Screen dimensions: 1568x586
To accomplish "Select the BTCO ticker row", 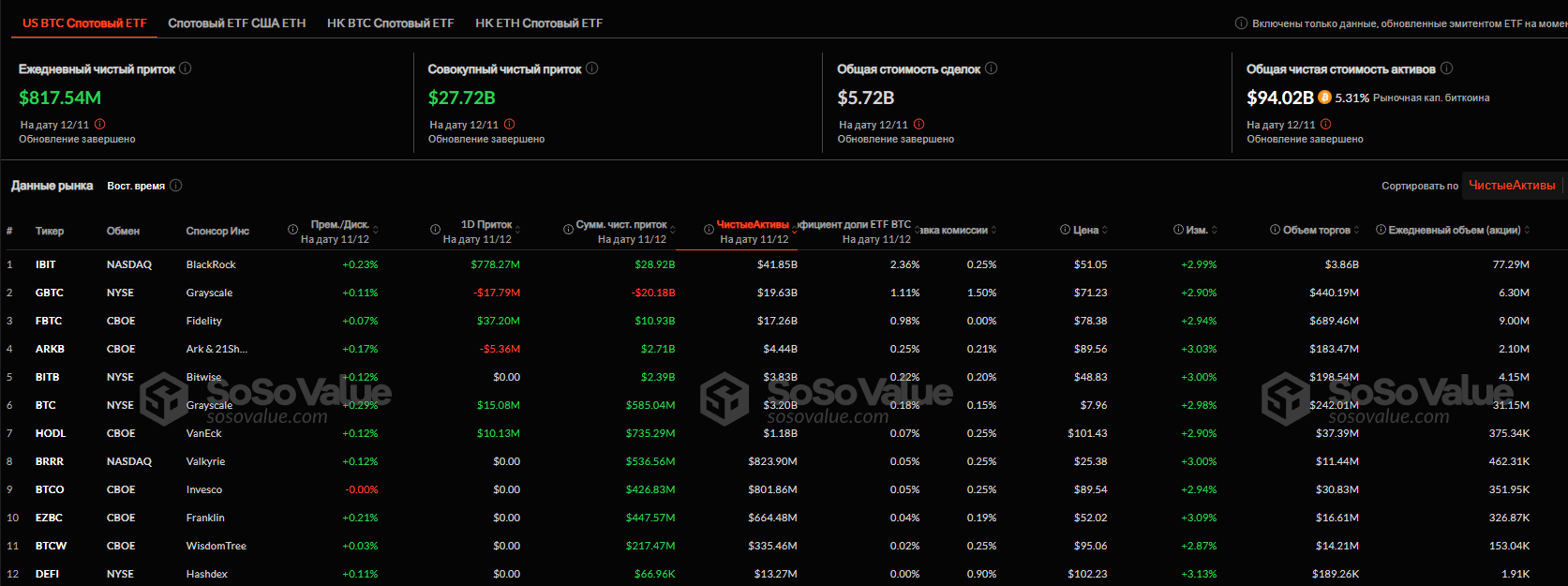I will click(784, 489).
